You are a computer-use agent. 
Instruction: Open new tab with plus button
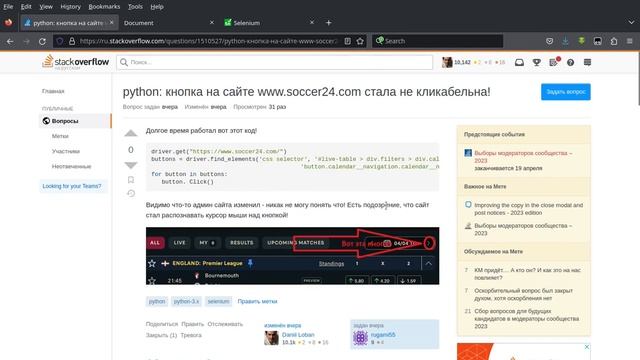tap(329, 23)
